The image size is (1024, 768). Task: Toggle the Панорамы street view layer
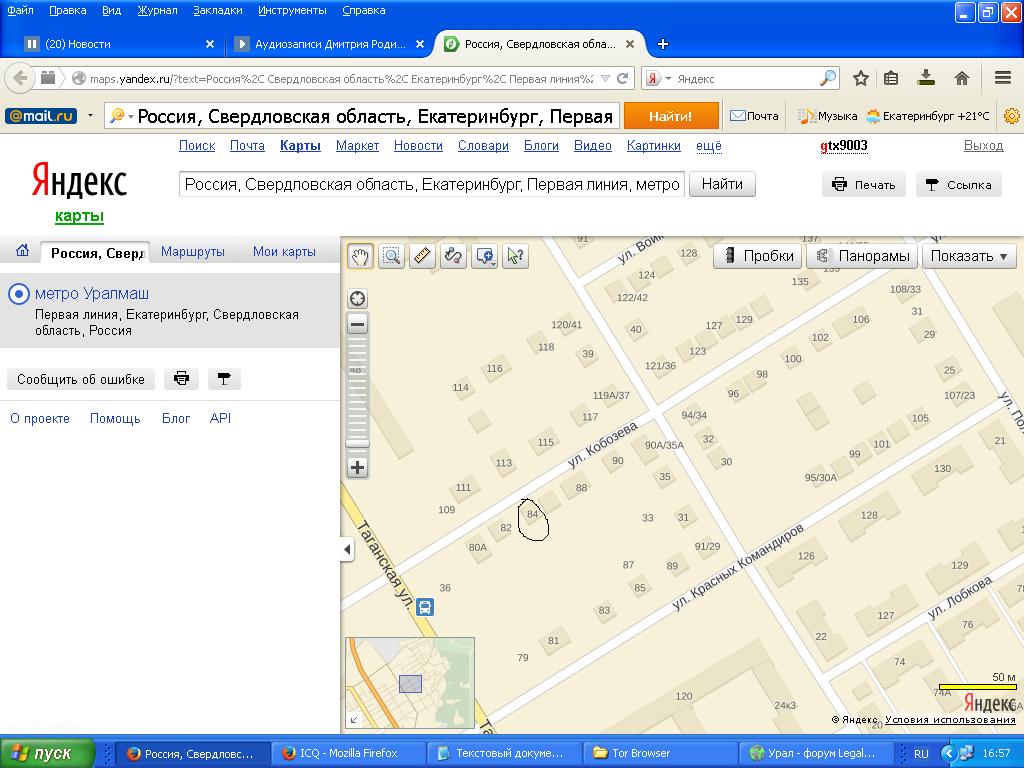[x=862, y=256]
